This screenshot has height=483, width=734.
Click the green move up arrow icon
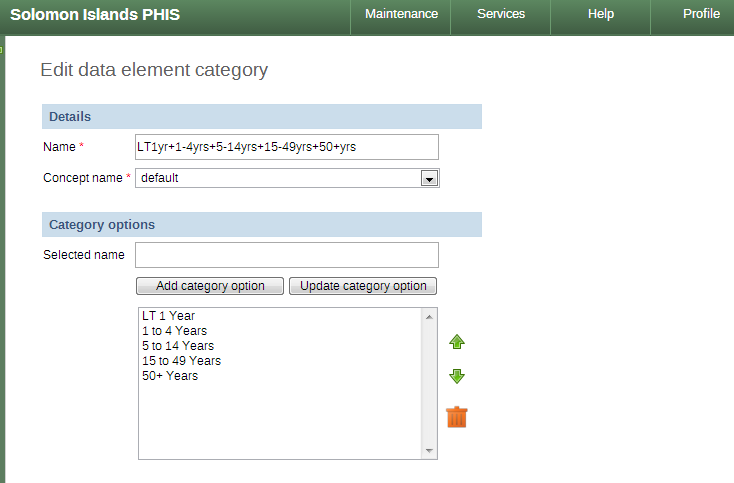pos(457,342)
